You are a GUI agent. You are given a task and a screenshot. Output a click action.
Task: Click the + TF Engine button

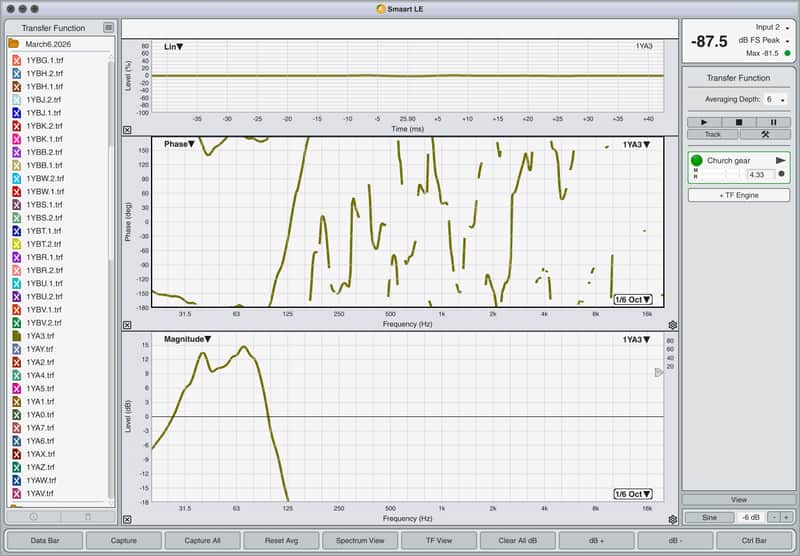[x=739, y=195]
